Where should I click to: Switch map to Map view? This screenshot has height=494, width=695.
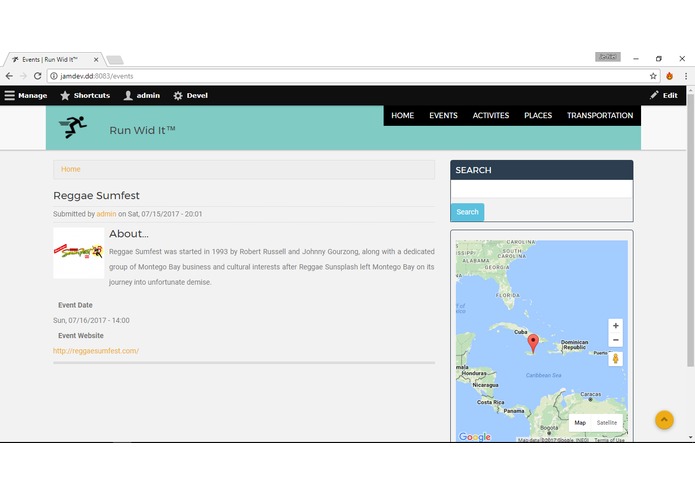tap(580, 423)
